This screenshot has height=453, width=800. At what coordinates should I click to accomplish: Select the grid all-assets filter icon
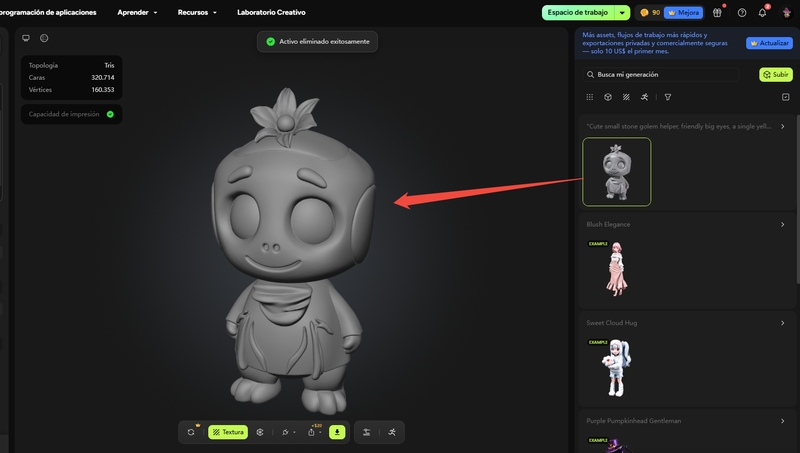[590, 97]
